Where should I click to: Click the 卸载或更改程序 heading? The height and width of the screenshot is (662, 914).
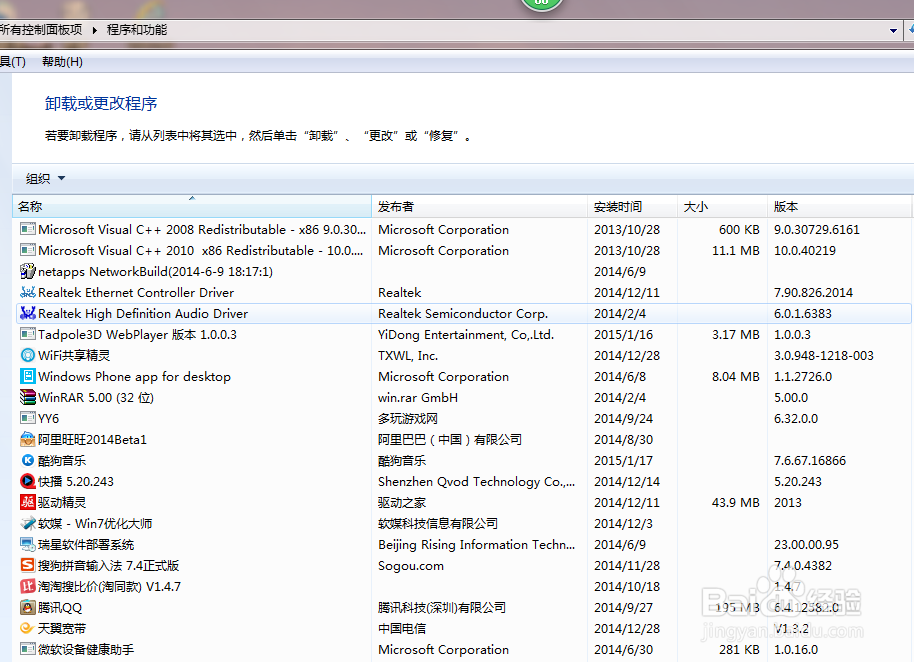[x=101, y=104]
